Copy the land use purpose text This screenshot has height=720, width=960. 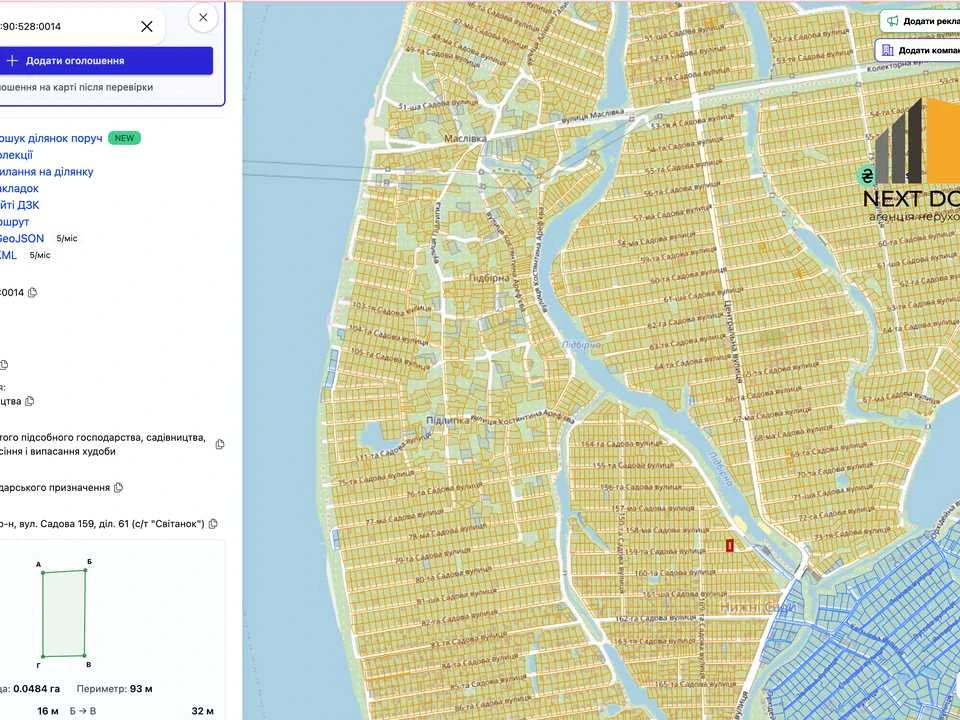pos(220,444)
